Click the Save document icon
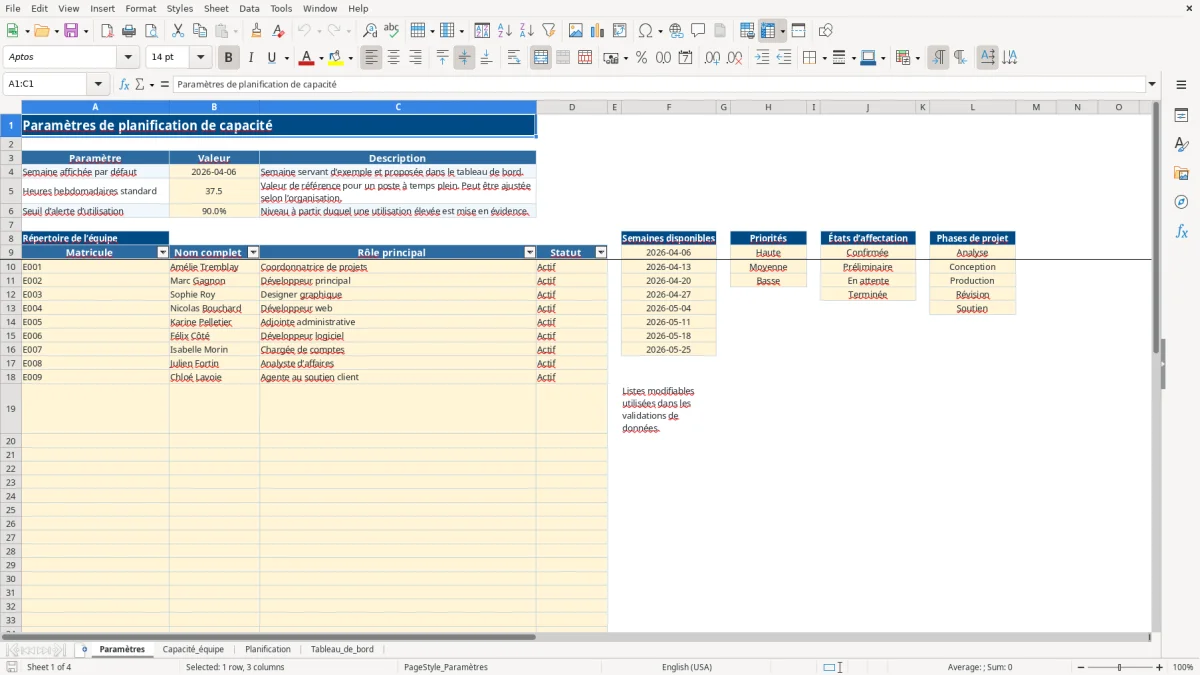The height and width of the screenshot is (675, 1200). coord(71,31)
